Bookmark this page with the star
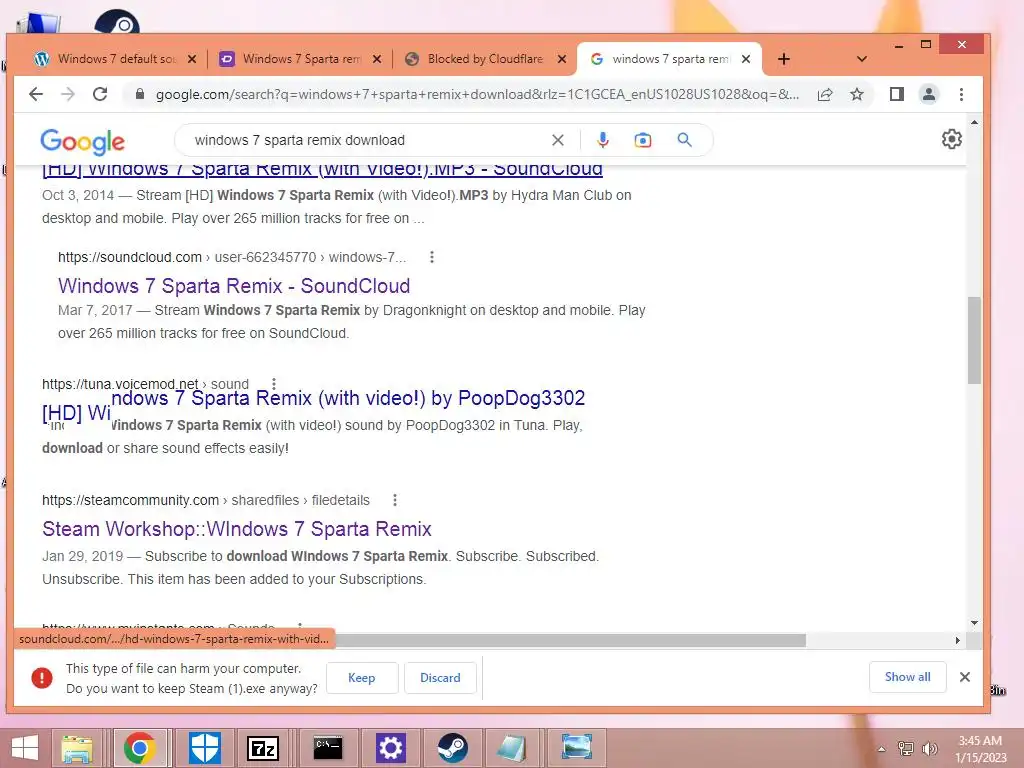Image resolution: width=1024 pixels, height=768 pixels. (x=857, y=94)
